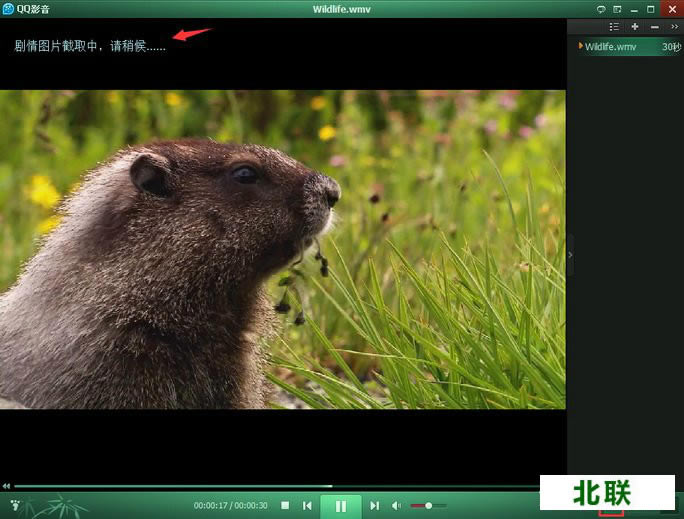Open the QQ影音 main menu

28,9
